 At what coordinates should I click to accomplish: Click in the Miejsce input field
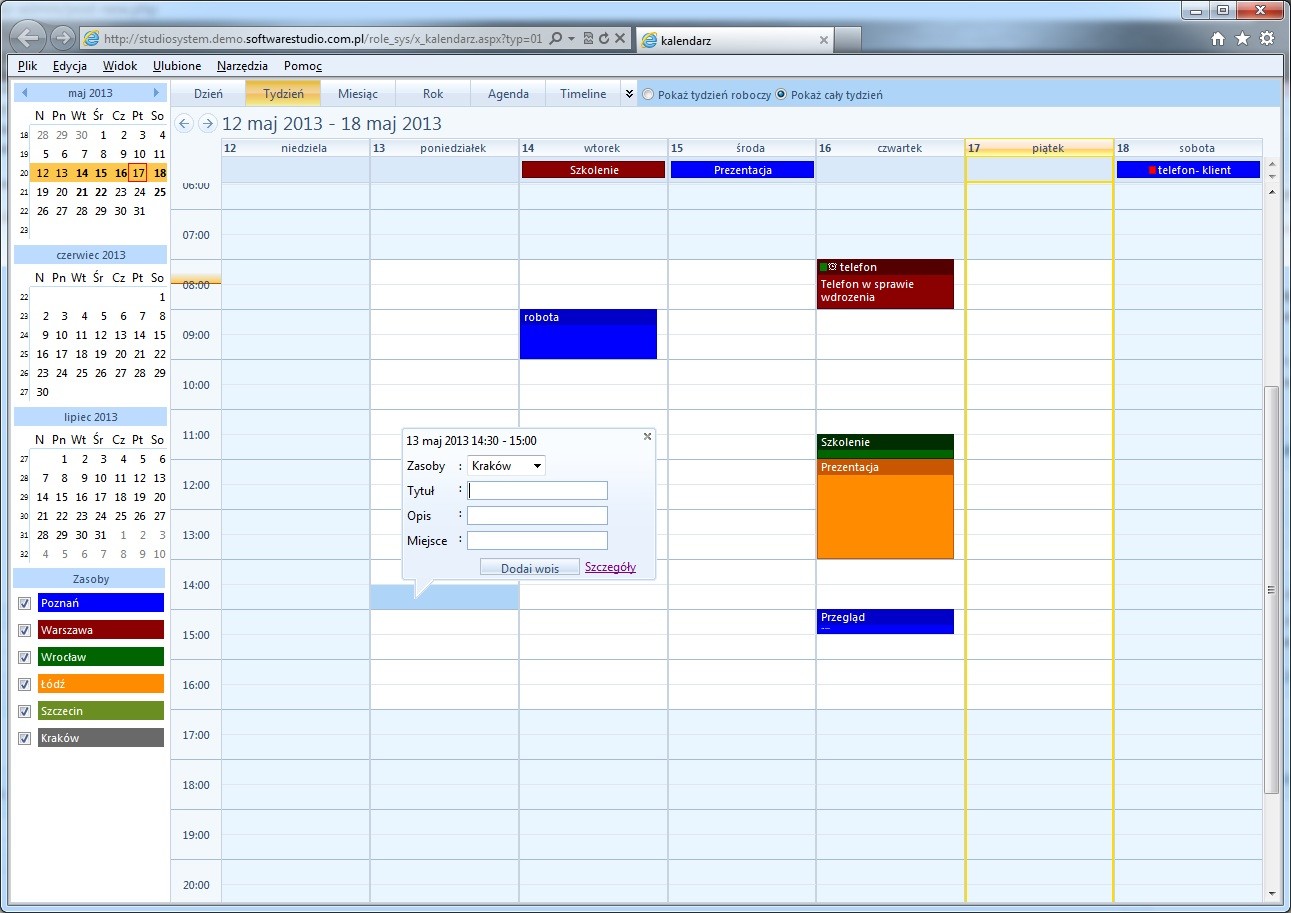(x=537, y=541)
